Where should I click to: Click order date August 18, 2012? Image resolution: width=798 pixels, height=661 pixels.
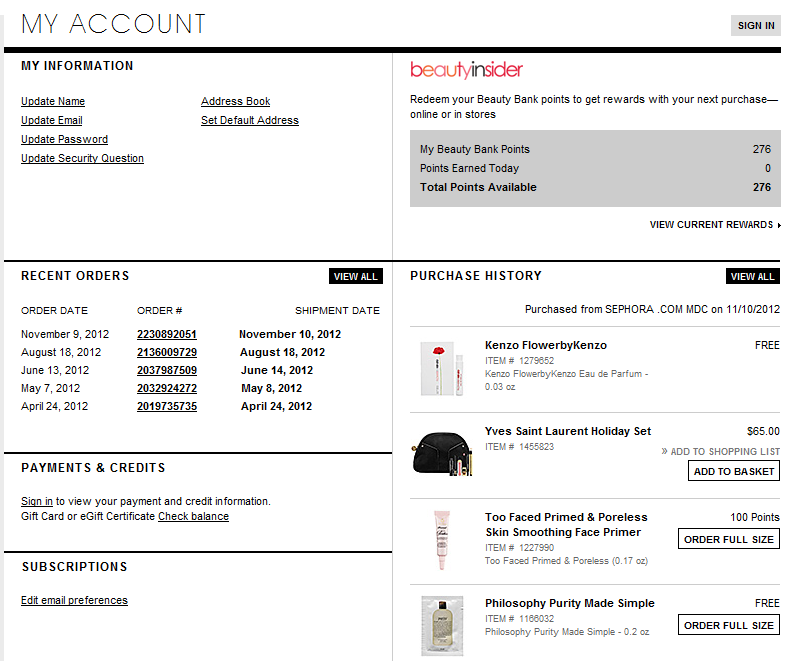(61, 352)
